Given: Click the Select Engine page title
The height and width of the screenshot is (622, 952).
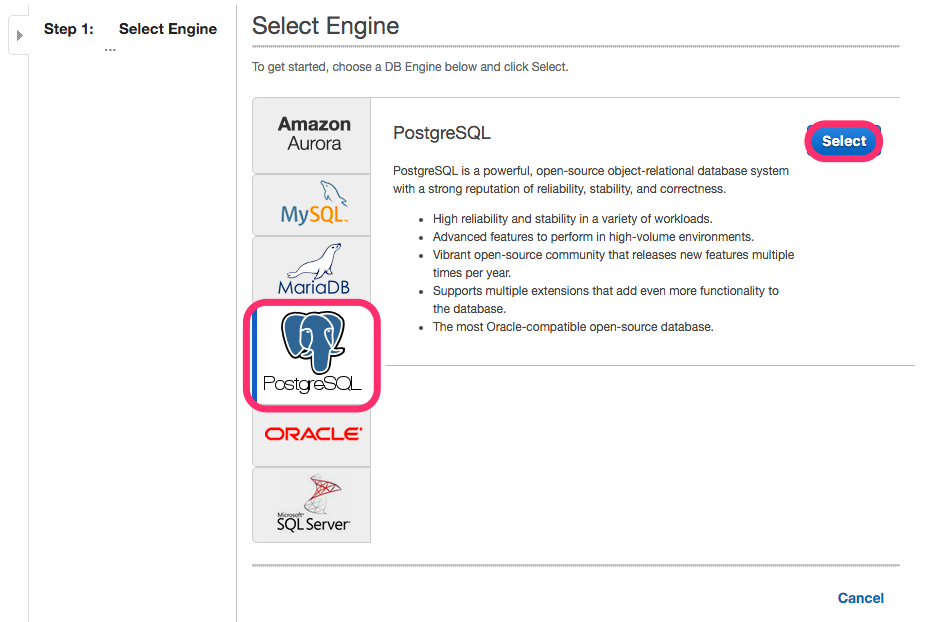Looking at the screenshot, I should 325,26.
